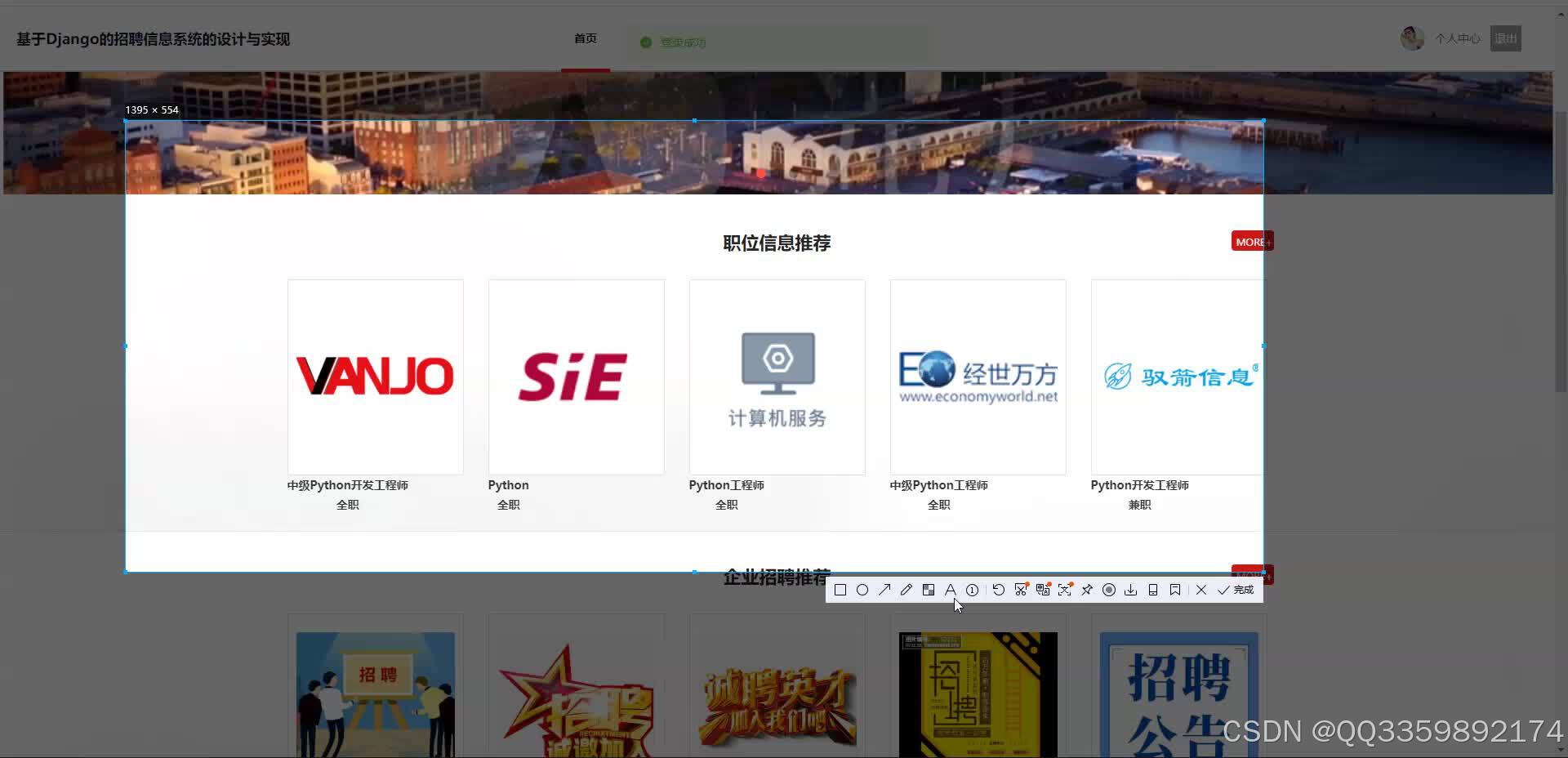Open the 诚聘英才 recruitment poster
This screenshot has width=1568, height=758.
click(x=777, y=694)
